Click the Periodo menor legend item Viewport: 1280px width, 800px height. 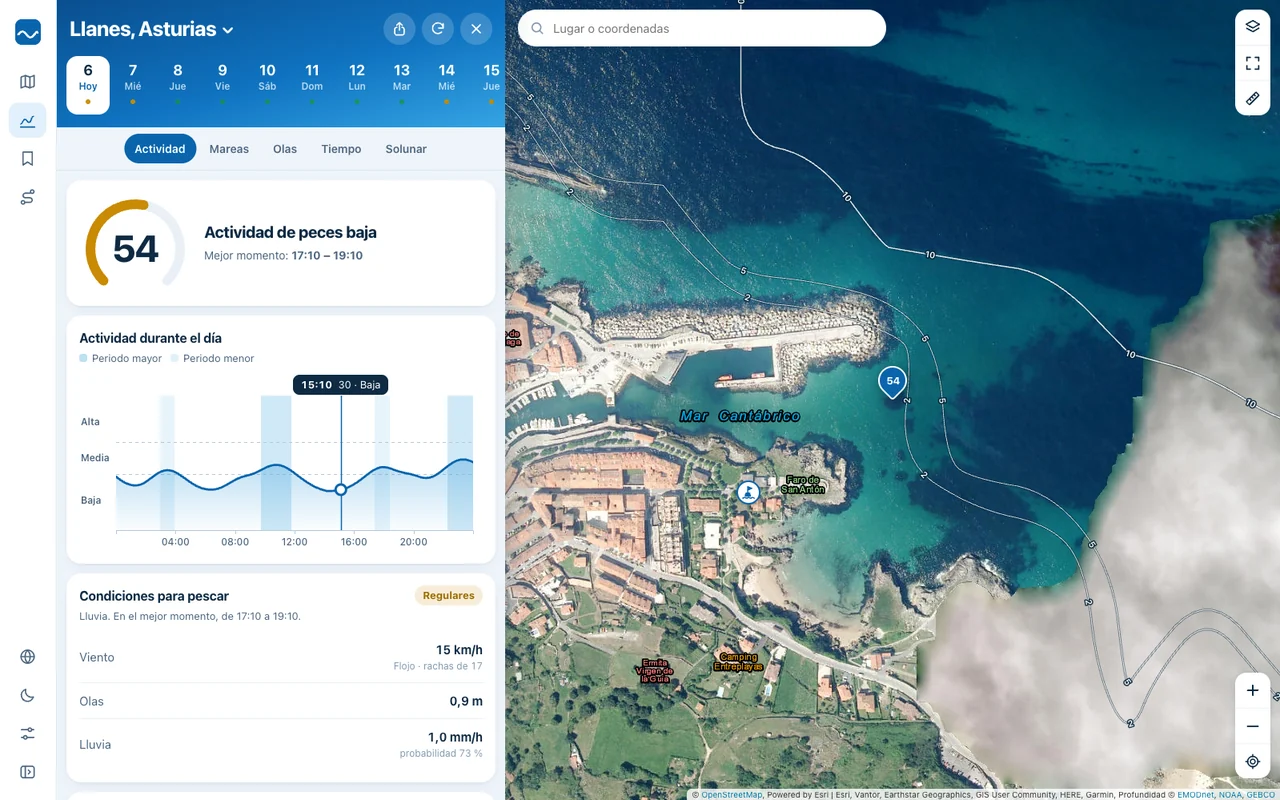click(x=212, y=358)
